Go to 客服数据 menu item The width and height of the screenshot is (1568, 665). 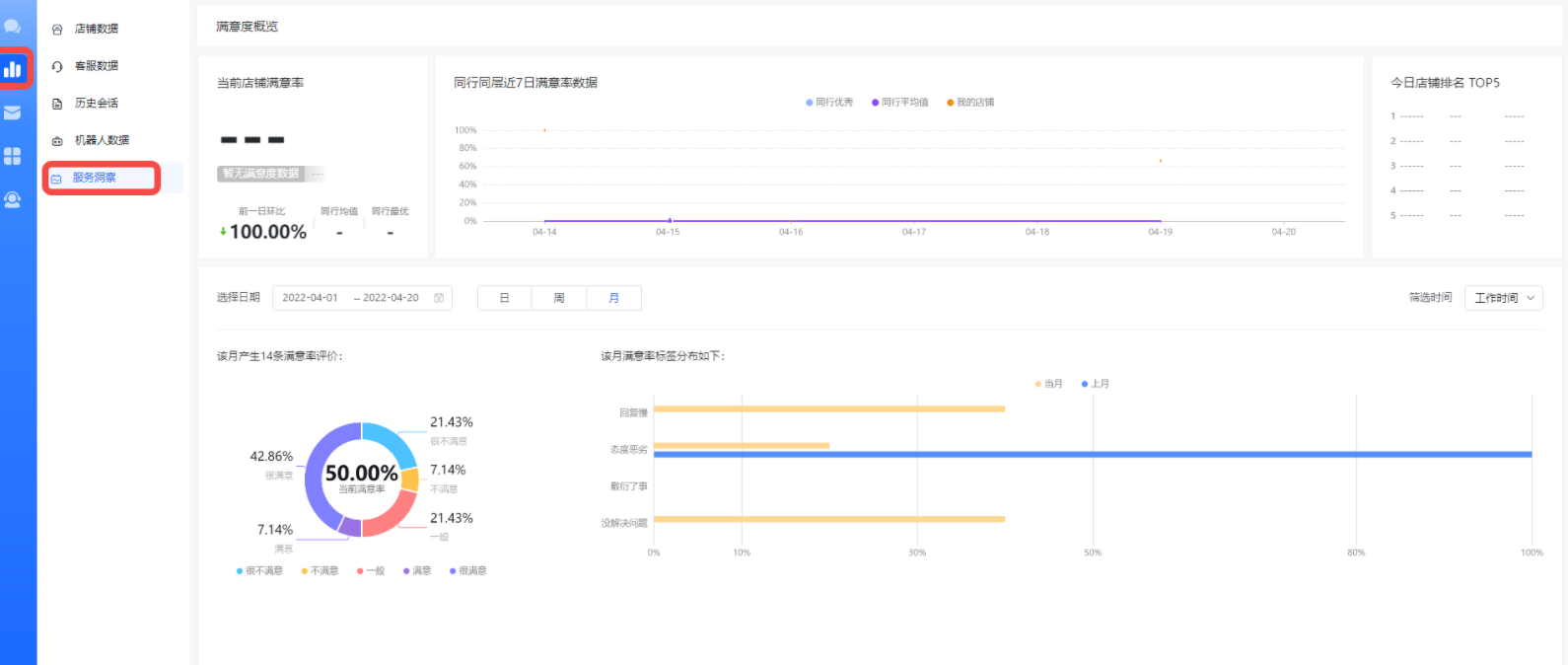point(96,66)
